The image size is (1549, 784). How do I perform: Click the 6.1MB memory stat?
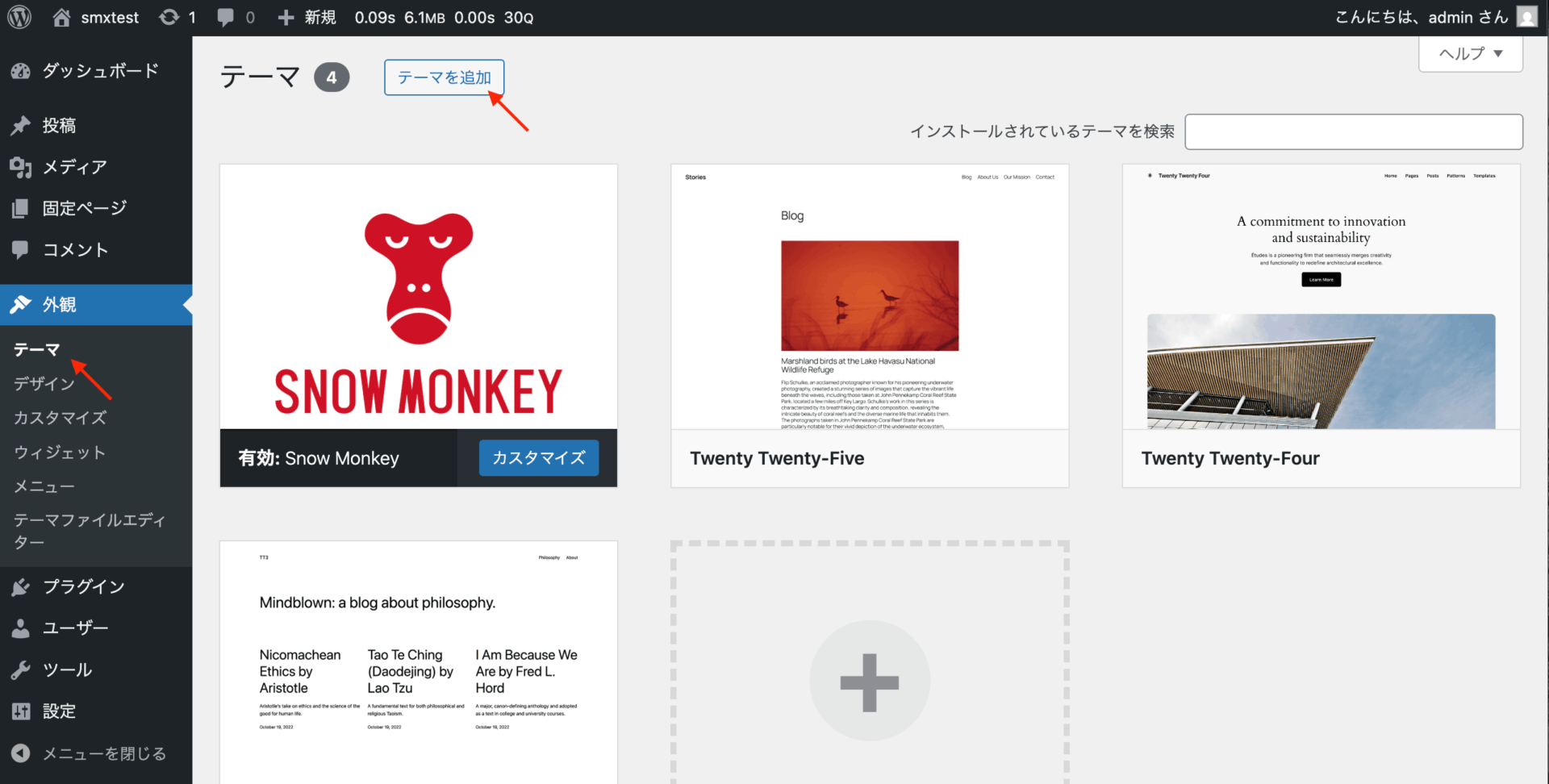(x=424, y=17)
